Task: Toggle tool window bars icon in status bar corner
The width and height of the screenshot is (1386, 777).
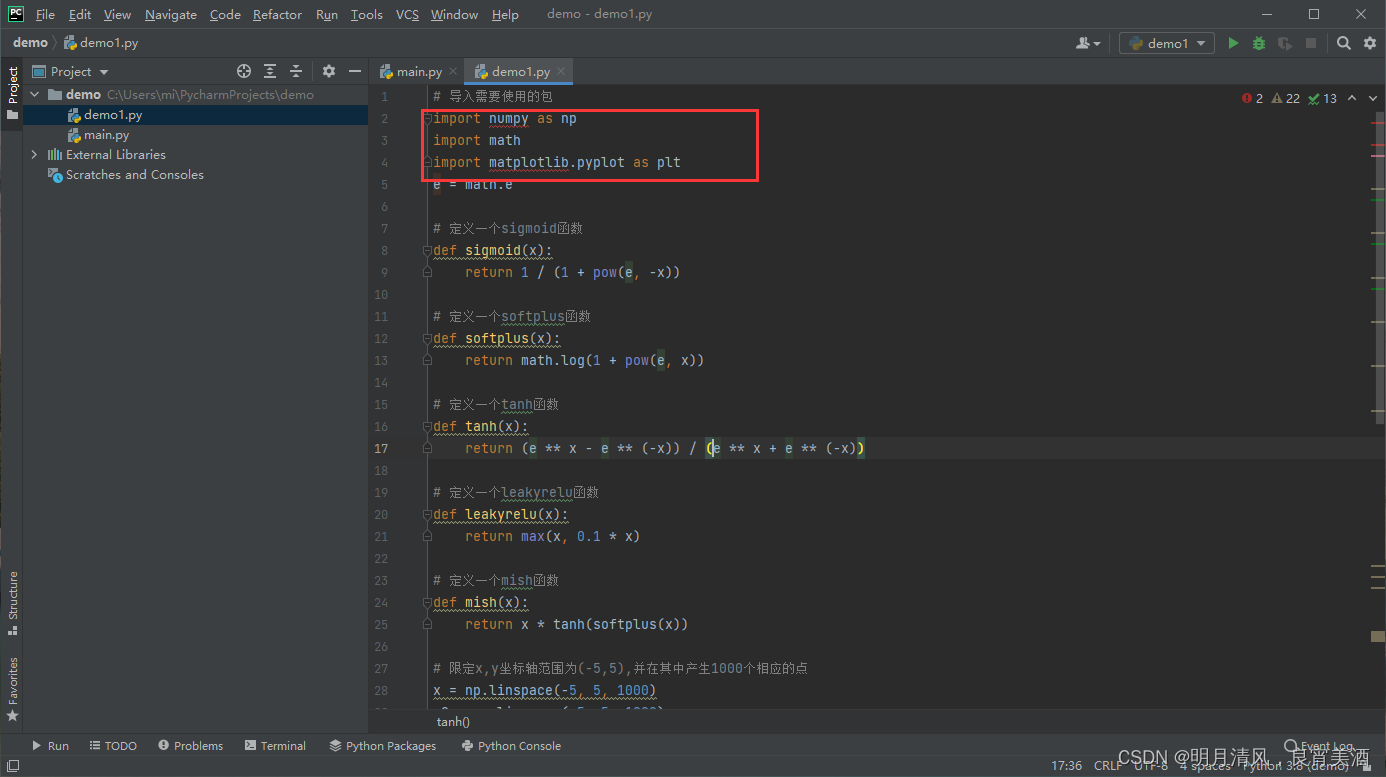Action: pyautogui.click(x=13, y=766)
